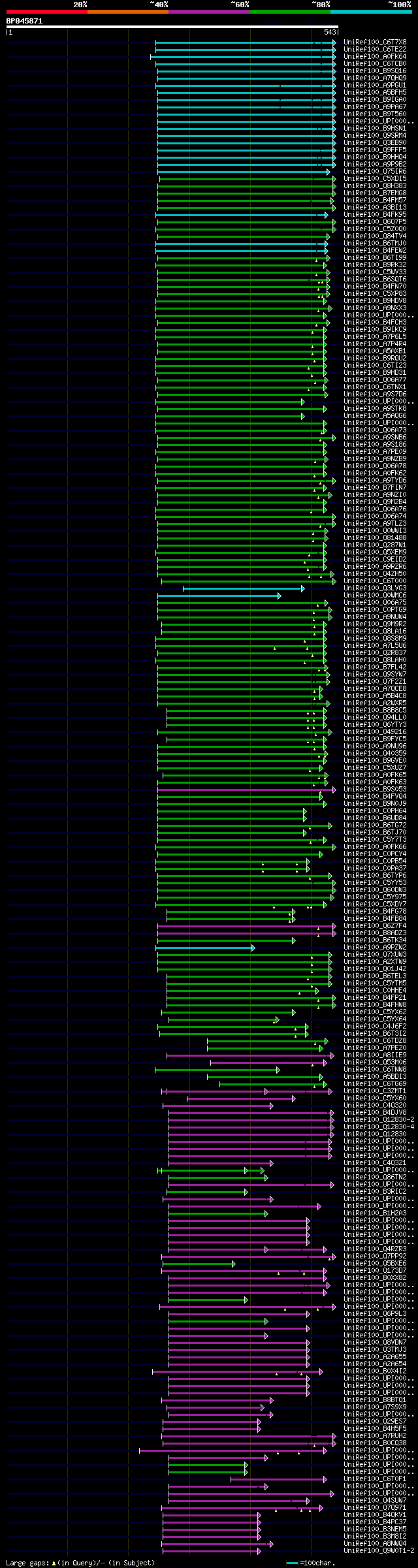The width and height of the screenshot is (418, 1568).
Task: Select hit UniRef100_Q9FFF5
Action: pyautogui.click(x=375, y=150)
